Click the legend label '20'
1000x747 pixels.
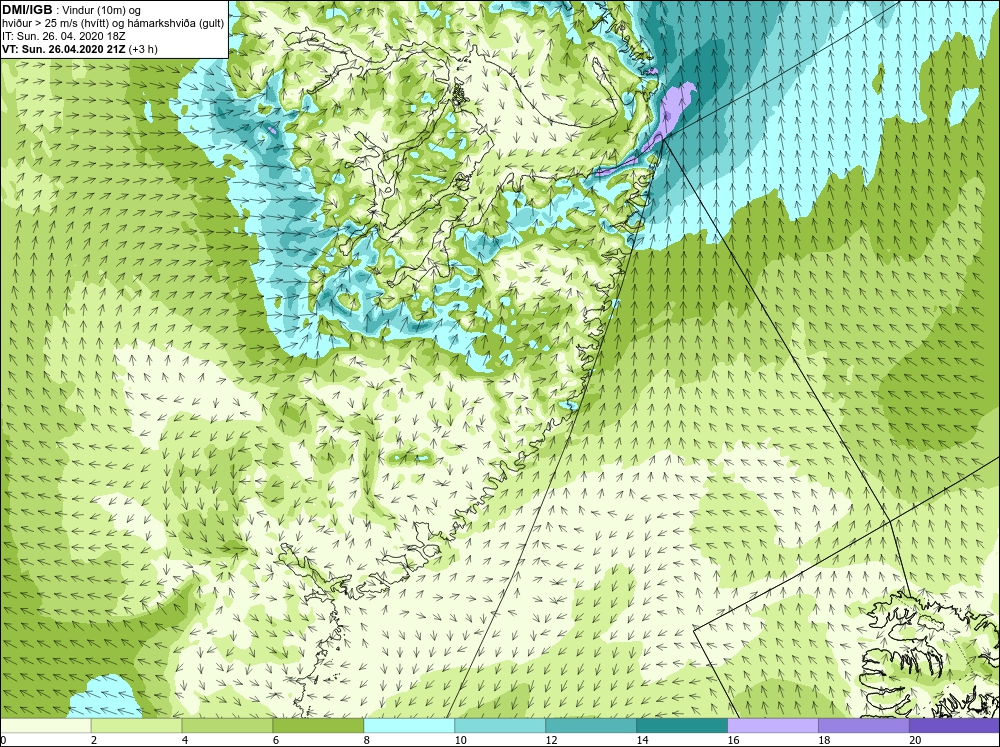pyautogui.click(x=915, y=740)
